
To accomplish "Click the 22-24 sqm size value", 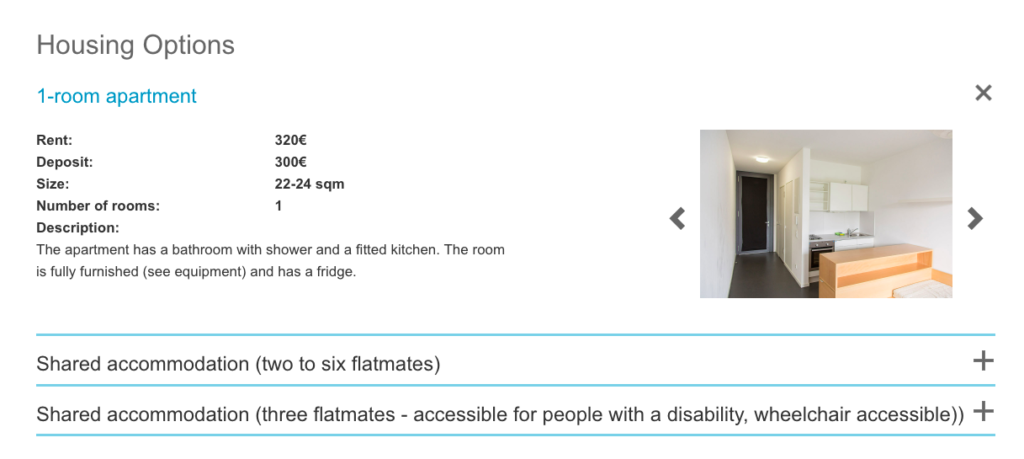I will 309,184.
